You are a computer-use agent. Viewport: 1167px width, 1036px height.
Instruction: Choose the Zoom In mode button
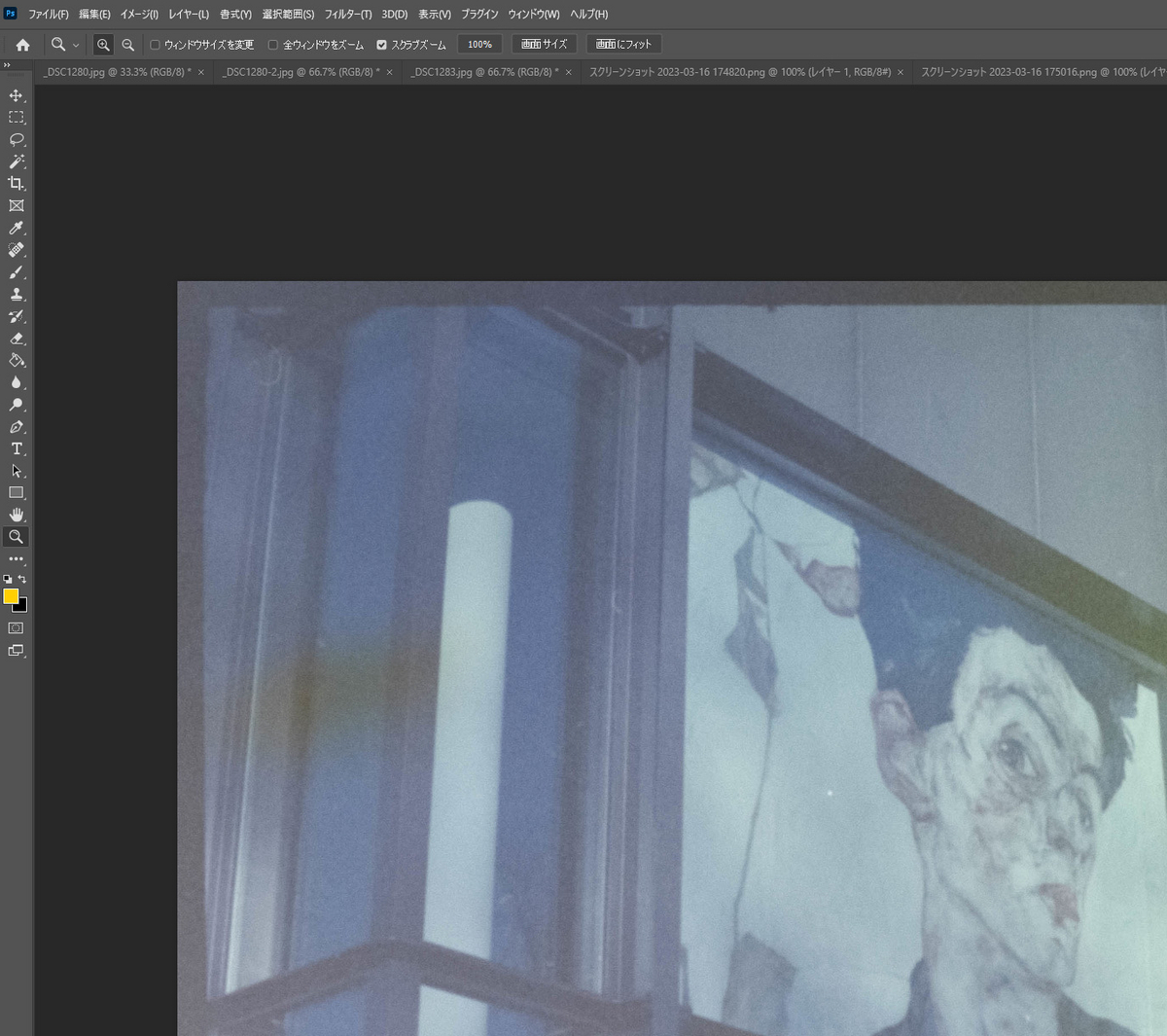pos(103,45)
